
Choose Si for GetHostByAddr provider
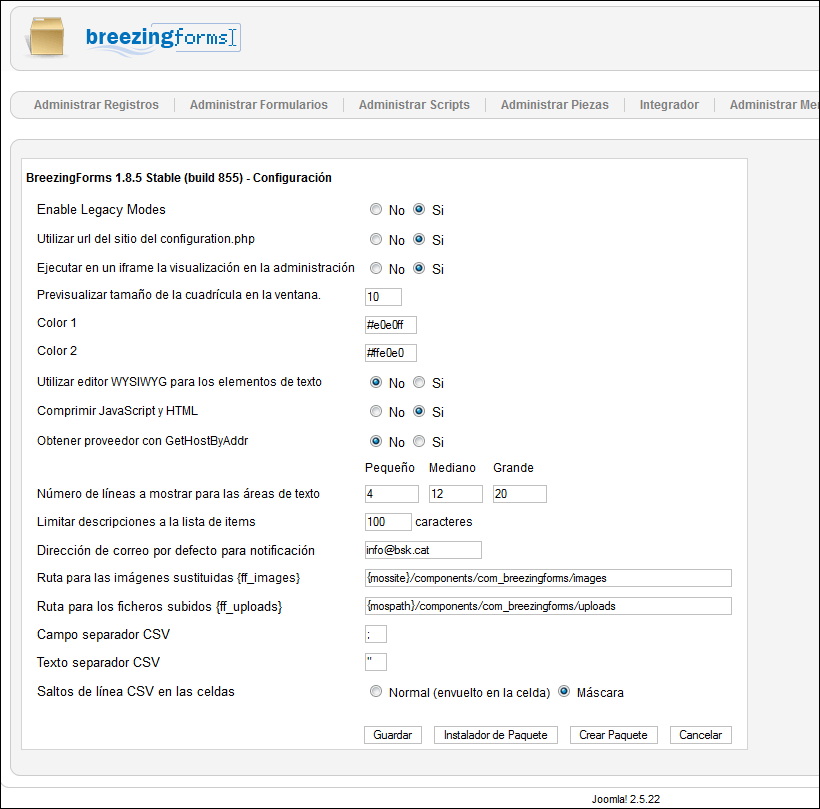[418, 441]
